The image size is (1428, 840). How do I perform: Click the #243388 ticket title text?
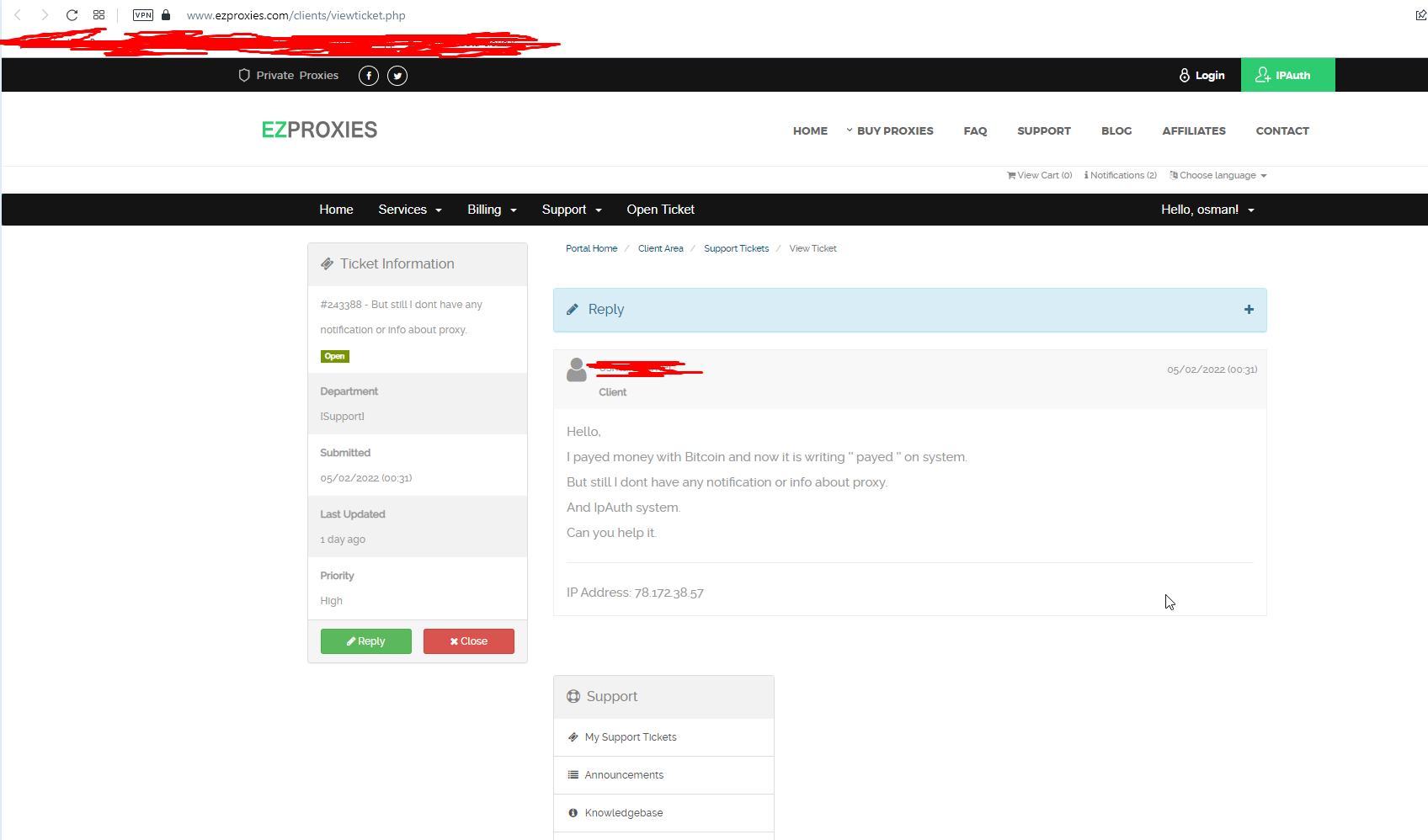(401, 317)
